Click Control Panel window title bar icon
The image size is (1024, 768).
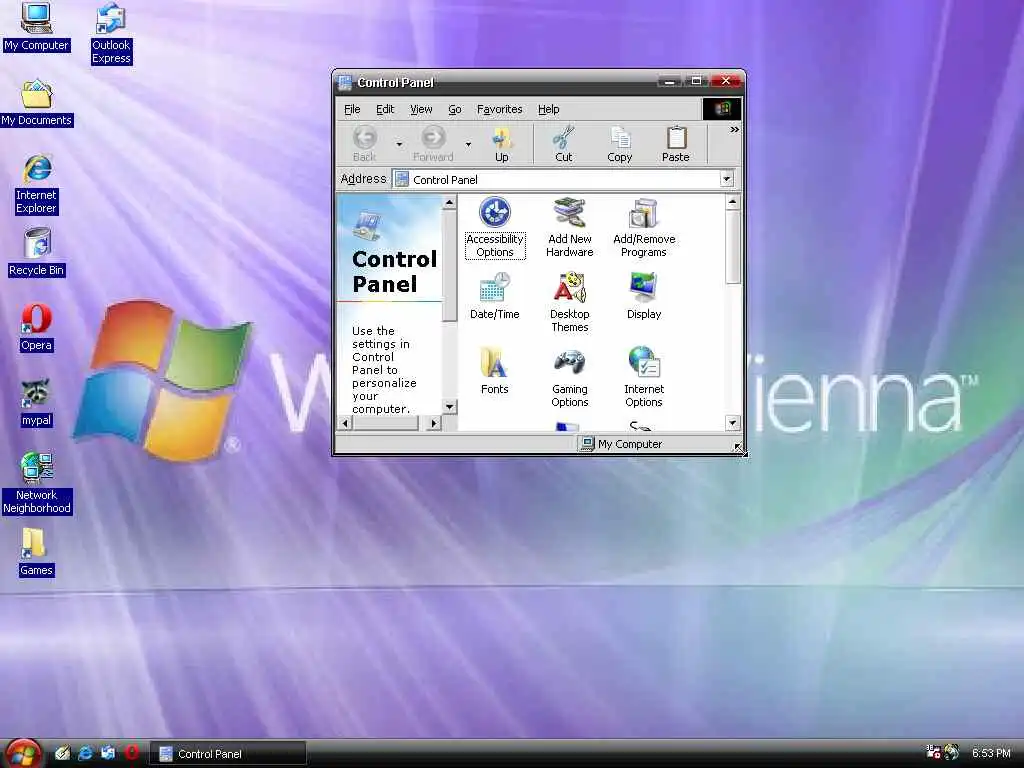pyautogui.click(x=345, y=82)
